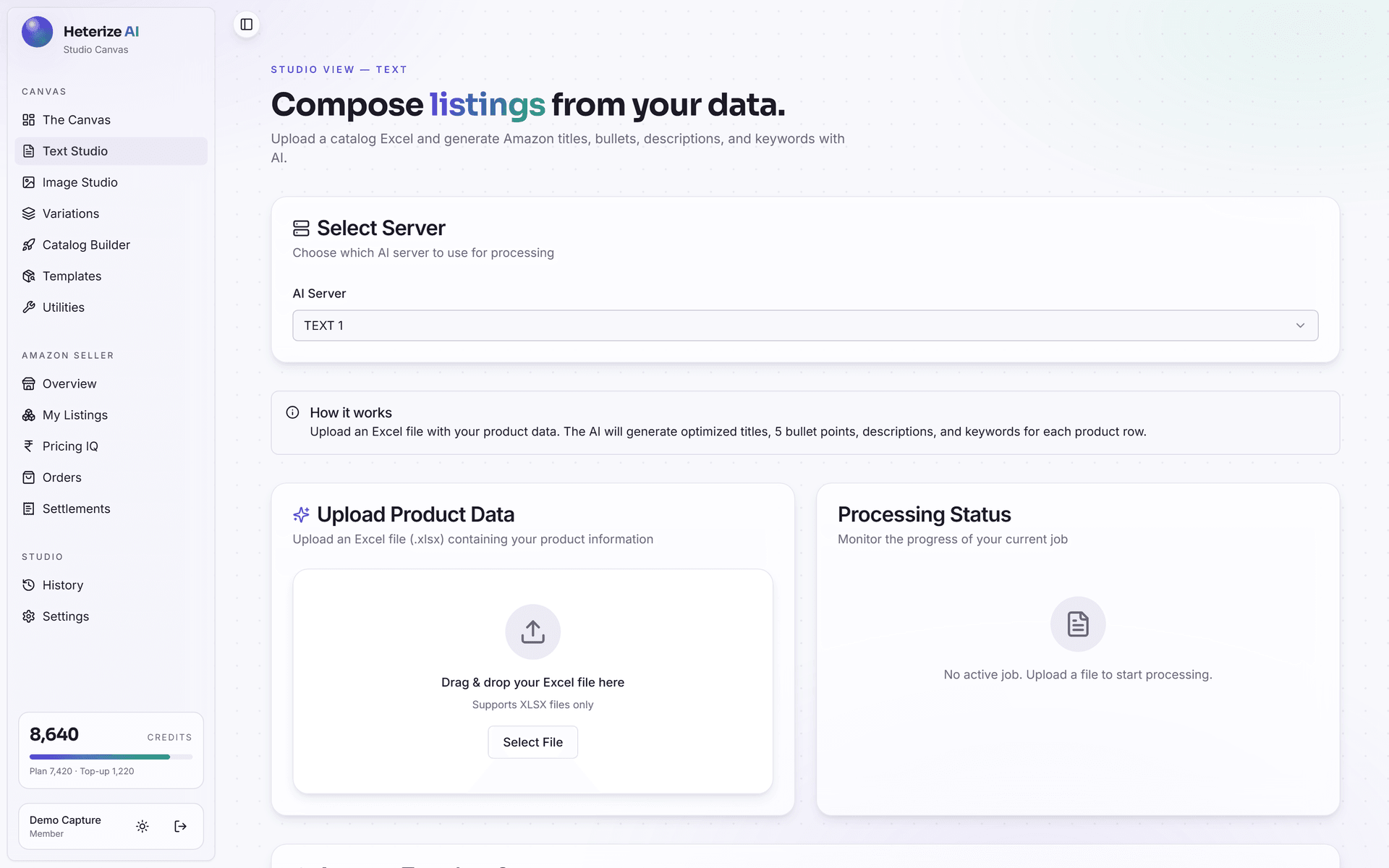Open Variations in the sidebar

[111, 213]
